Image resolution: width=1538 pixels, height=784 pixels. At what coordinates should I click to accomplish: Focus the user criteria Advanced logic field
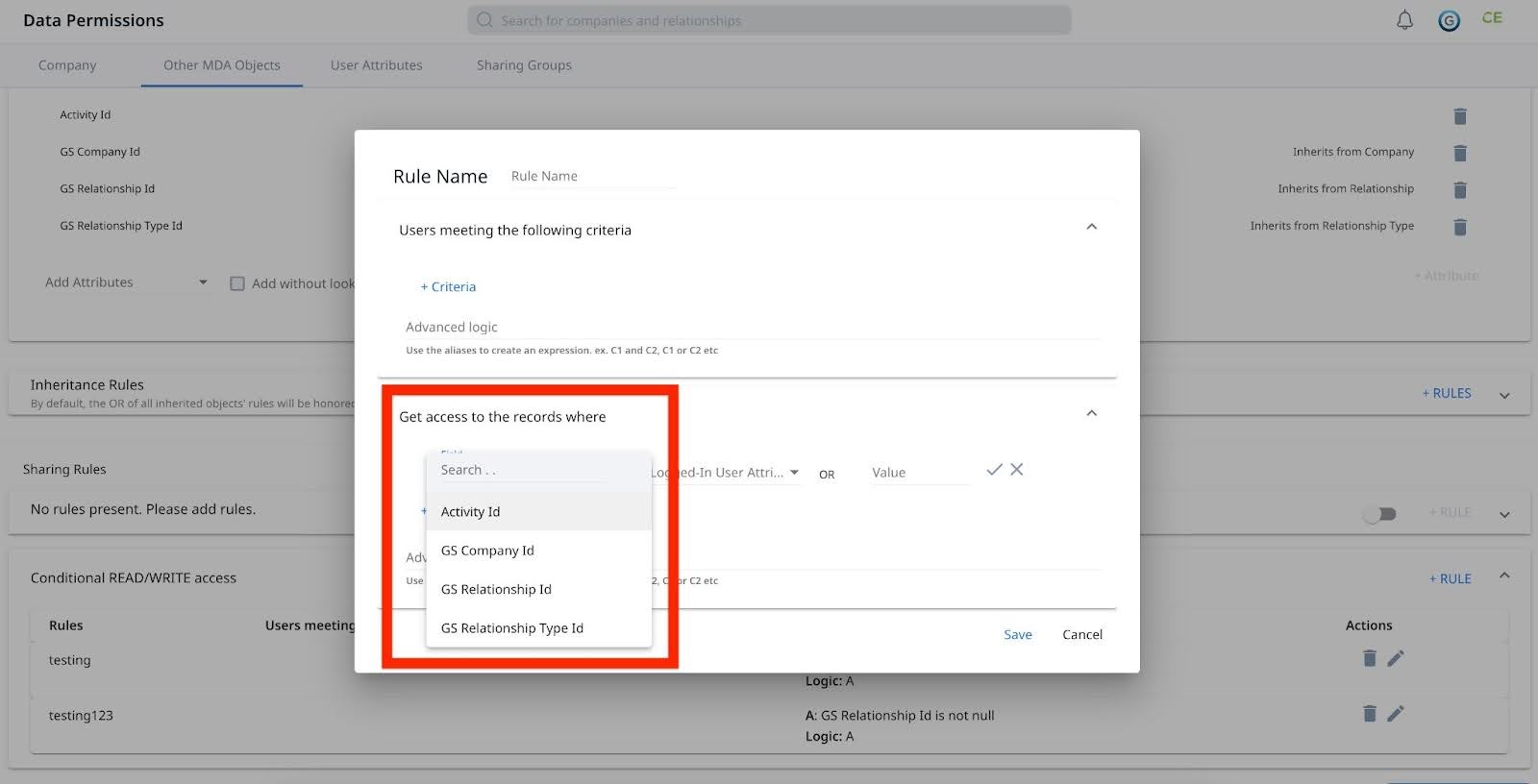click(753, 327)
